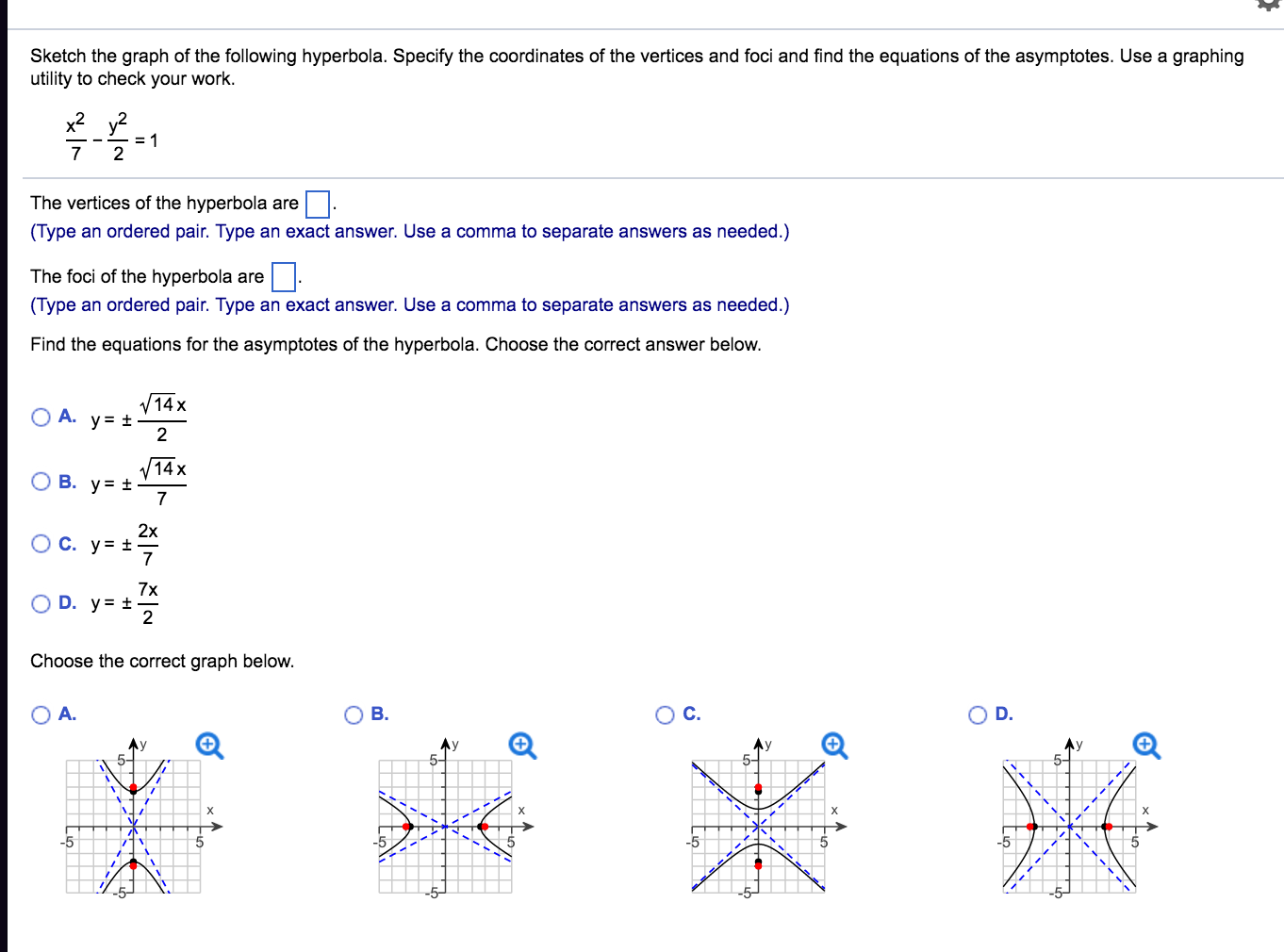
Task: Click the vertices answer input box
Action: [317, 204]
